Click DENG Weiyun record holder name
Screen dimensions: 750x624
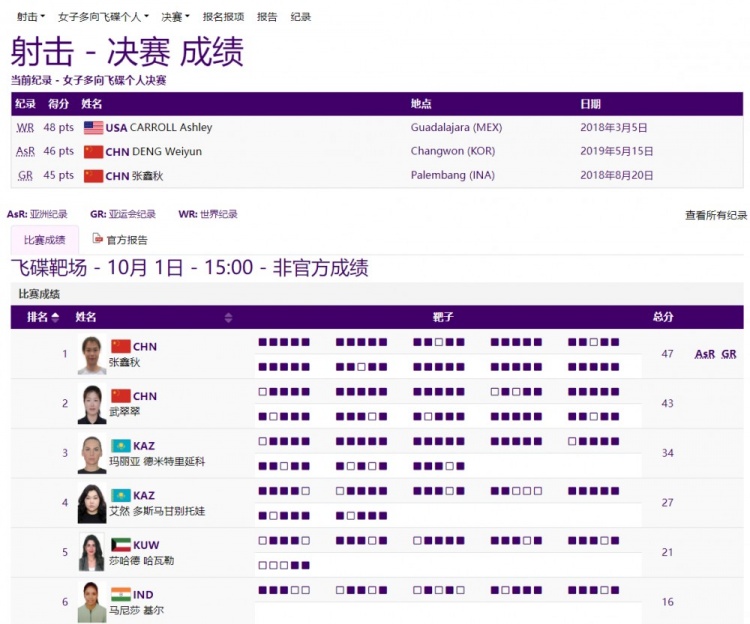point(167,152)
